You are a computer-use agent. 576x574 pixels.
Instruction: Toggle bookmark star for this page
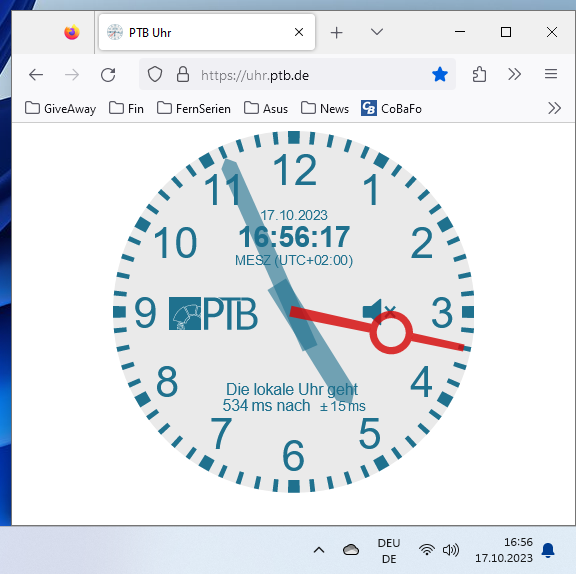pos(440,75)
